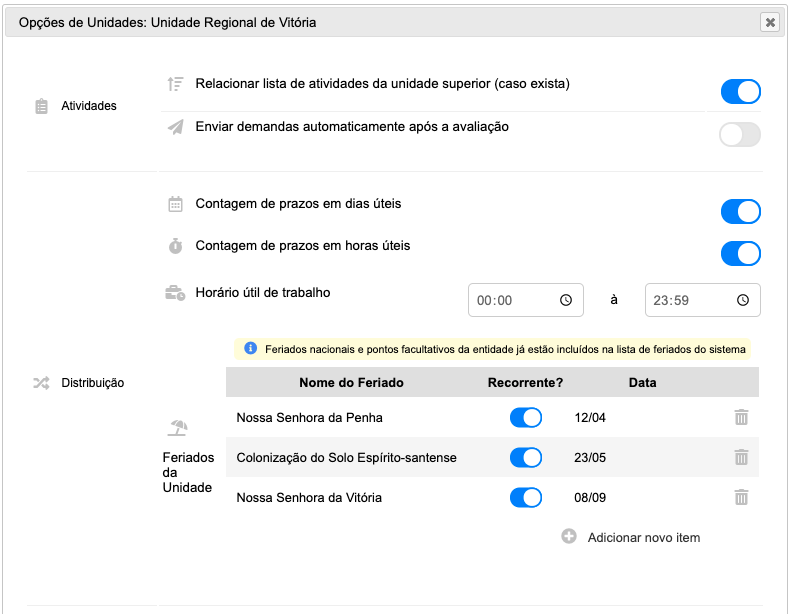Click trash icon for Colonização do Solo Espírito-santense
Image resolution: width=793 pixels, height=614 pixels.
coord(741,457)
